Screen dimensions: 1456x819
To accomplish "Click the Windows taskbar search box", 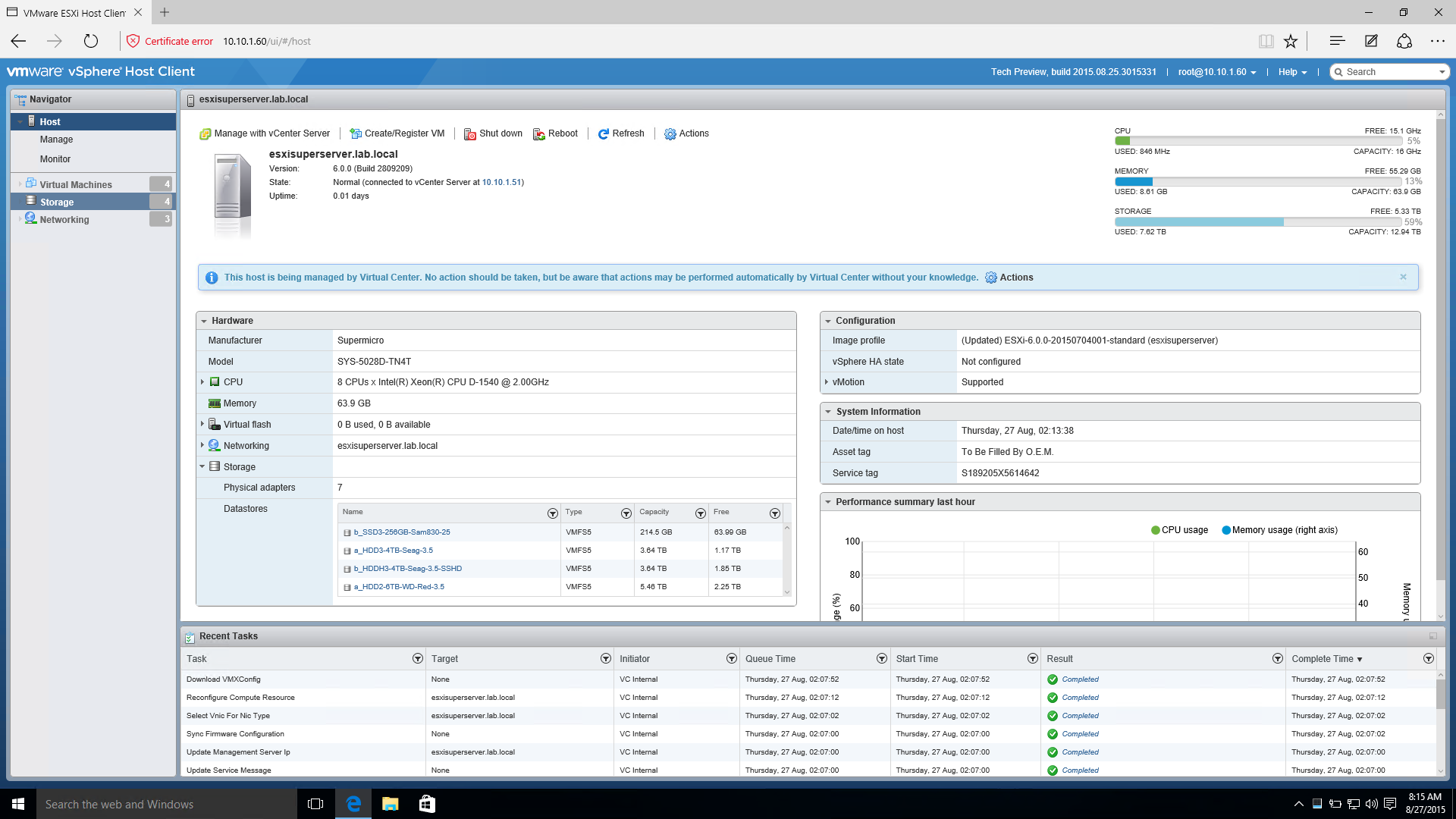I will click(x=167, y=804).
